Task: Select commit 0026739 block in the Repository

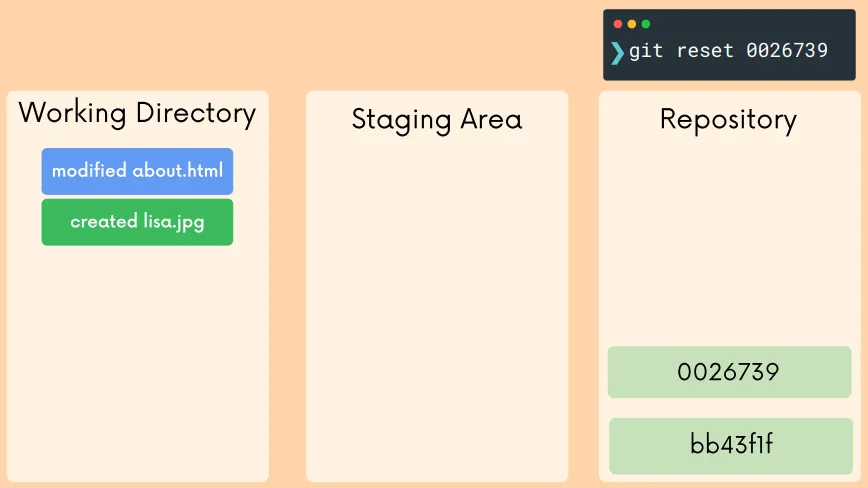Action: pos(729,372)
